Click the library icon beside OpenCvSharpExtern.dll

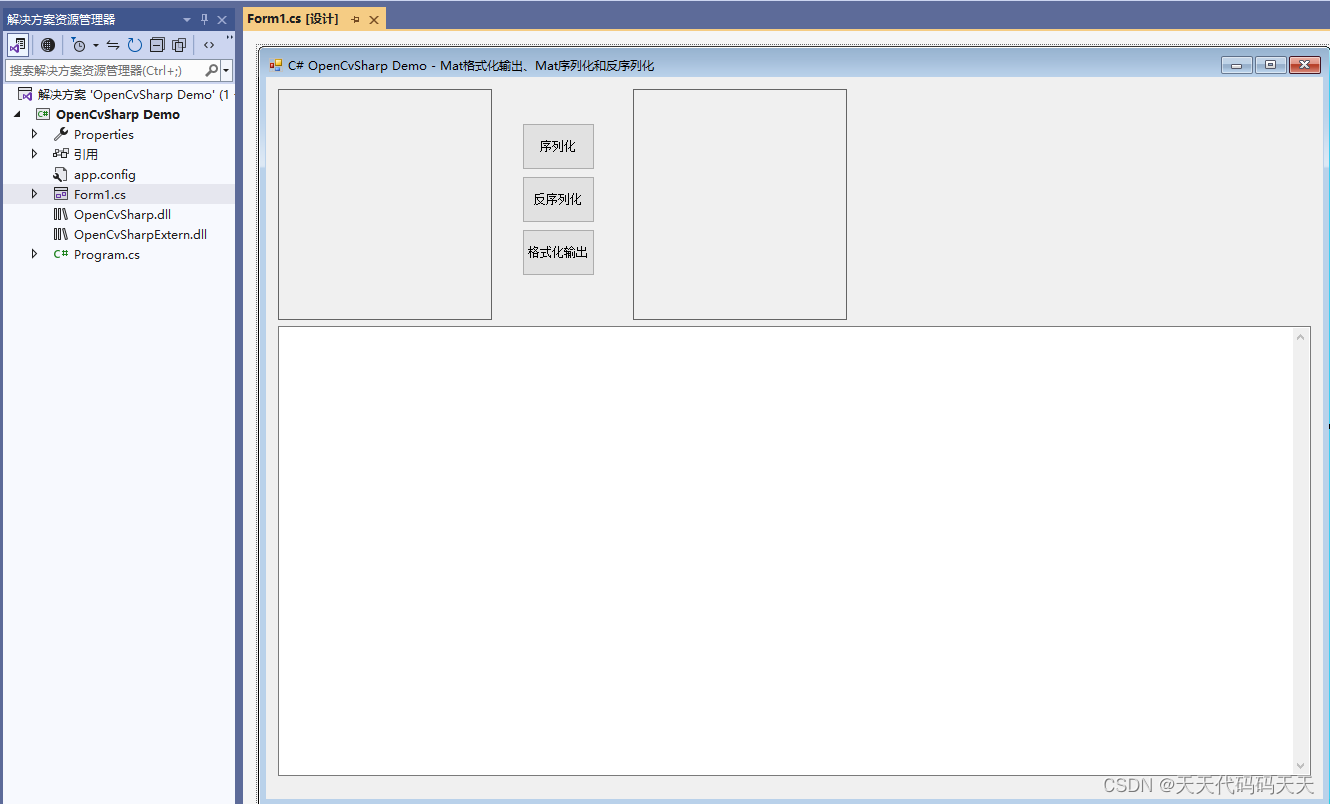click(x=60, y=234)
